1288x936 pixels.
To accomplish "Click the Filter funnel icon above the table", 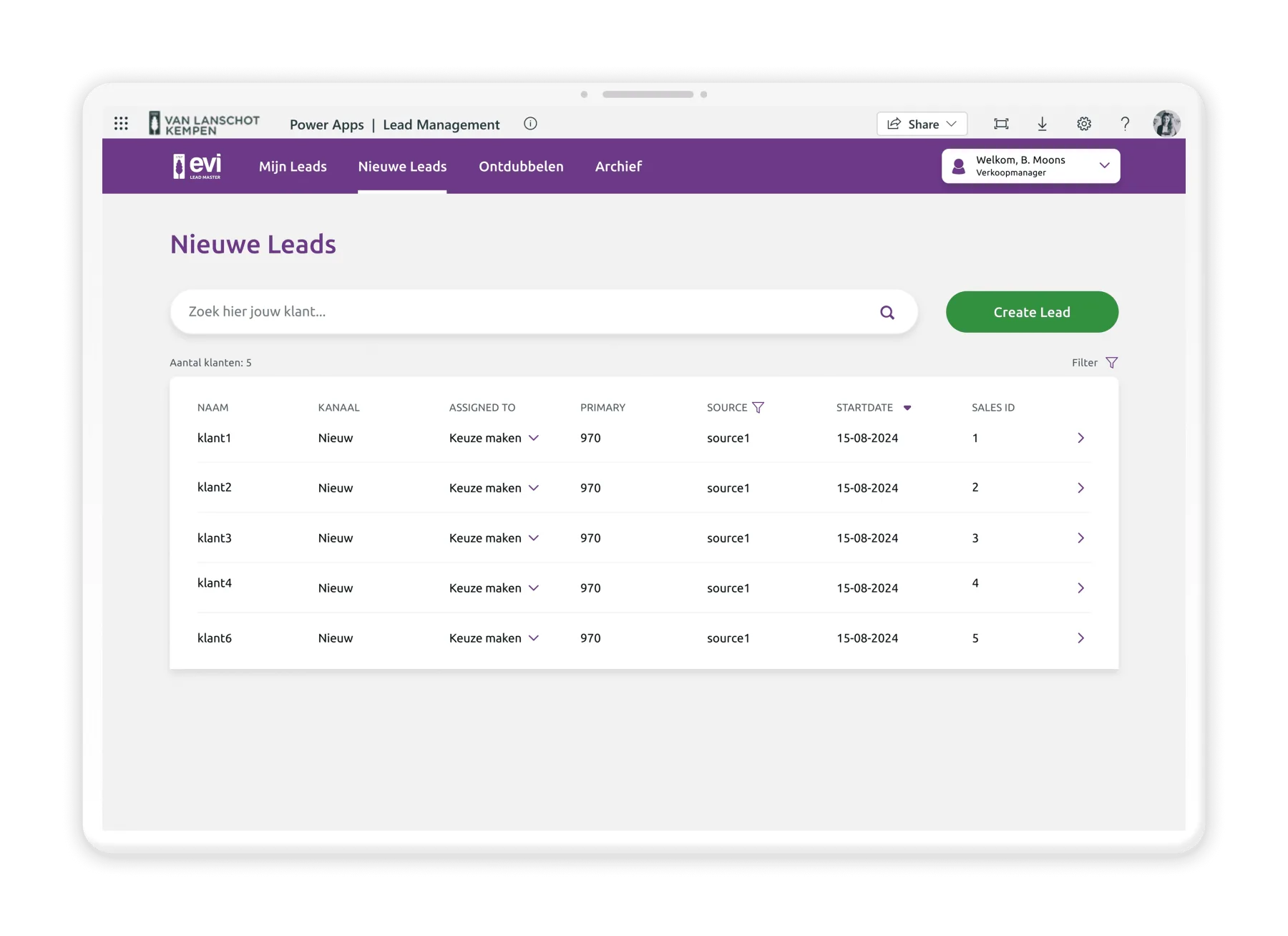I will pyautogui.click(x=1112, y=363).
